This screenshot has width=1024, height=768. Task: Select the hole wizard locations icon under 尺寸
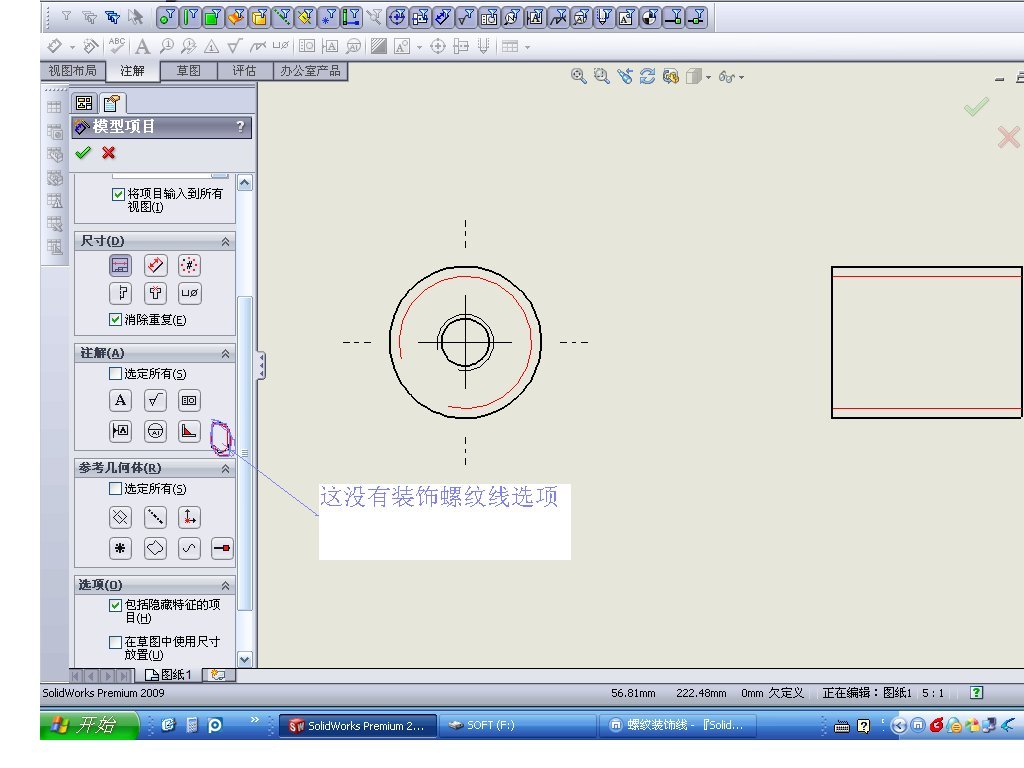coord(155,293)
